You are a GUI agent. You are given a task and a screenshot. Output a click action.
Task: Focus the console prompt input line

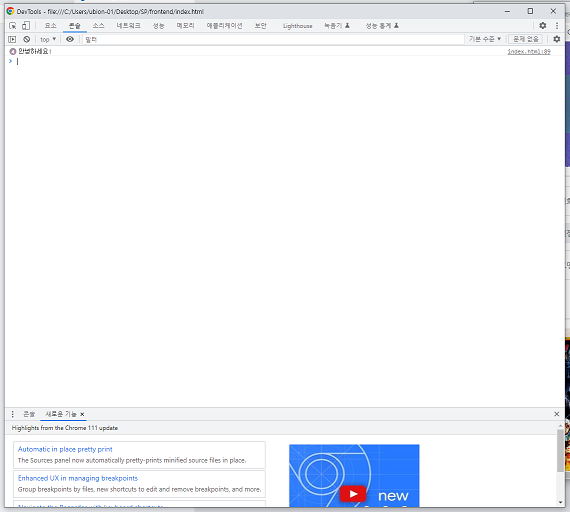coord(287,61)
